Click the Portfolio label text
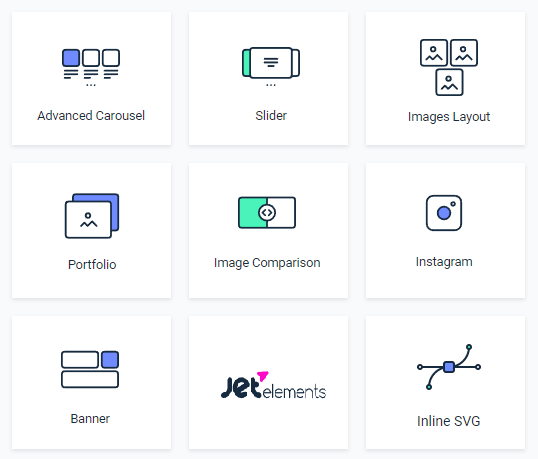Image resolution: width=538 pixels, height=459 pixels. coord(92,264)
